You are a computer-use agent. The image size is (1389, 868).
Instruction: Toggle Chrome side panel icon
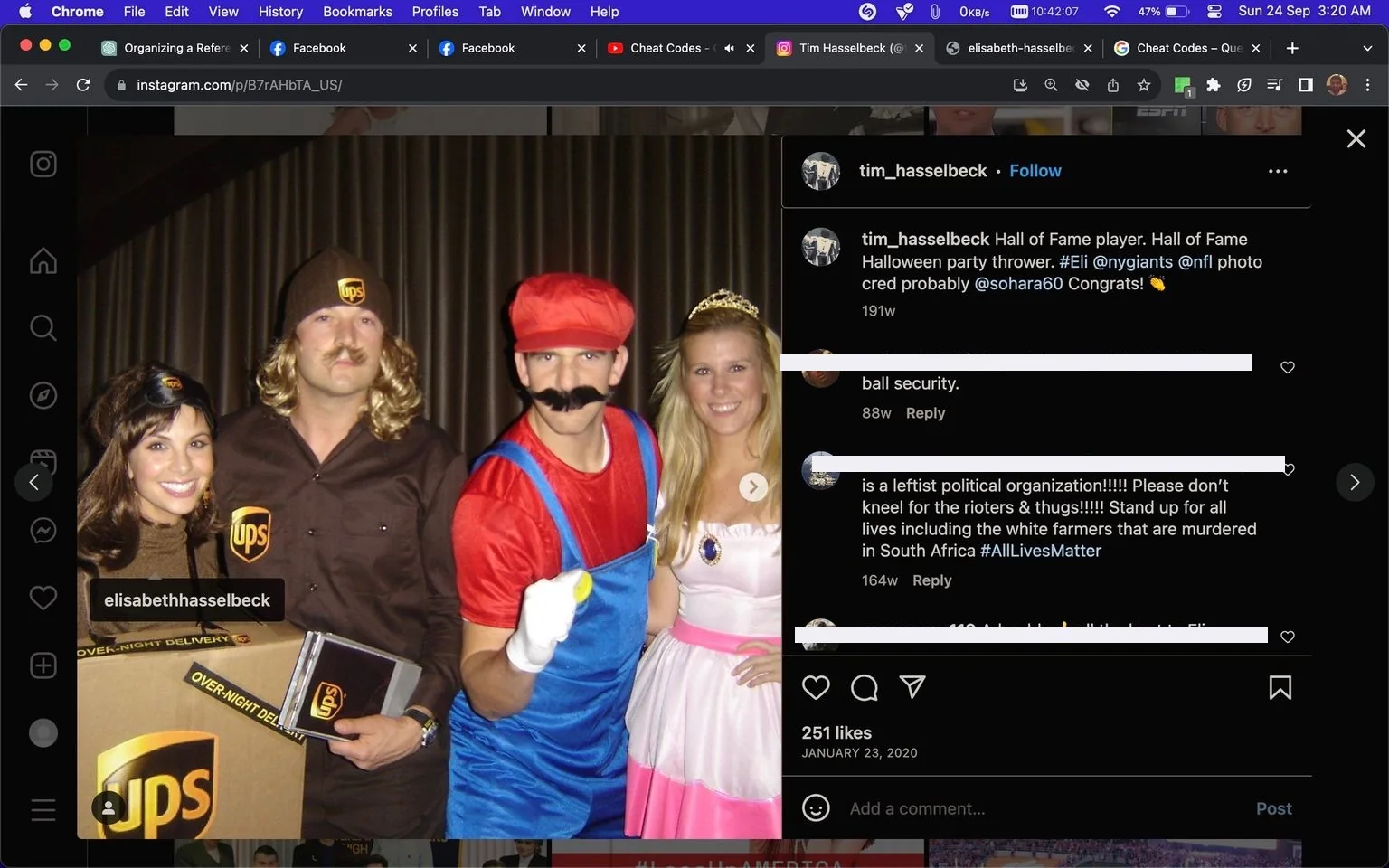tap(1305, 85)
